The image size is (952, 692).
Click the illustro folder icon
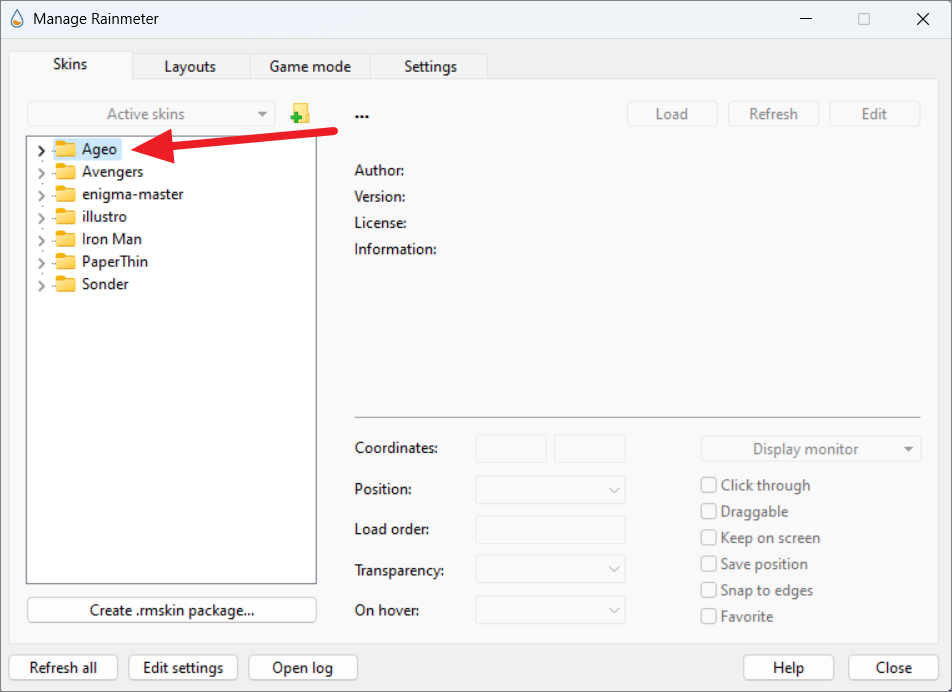tap(66, 217)
